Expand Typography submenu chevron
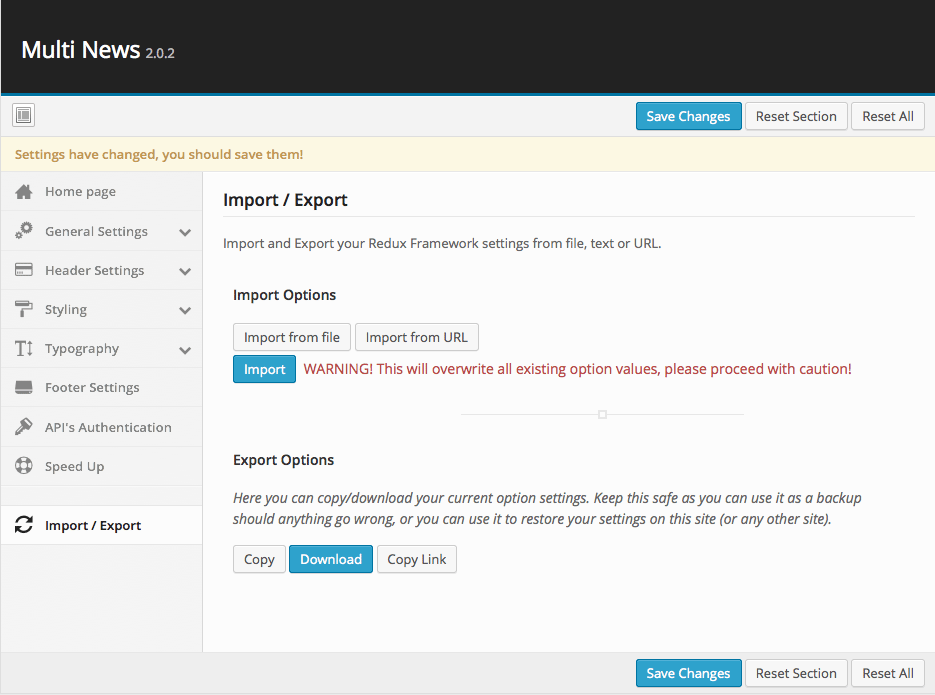This screenshot has width=935, height=695. click(185, 350)
